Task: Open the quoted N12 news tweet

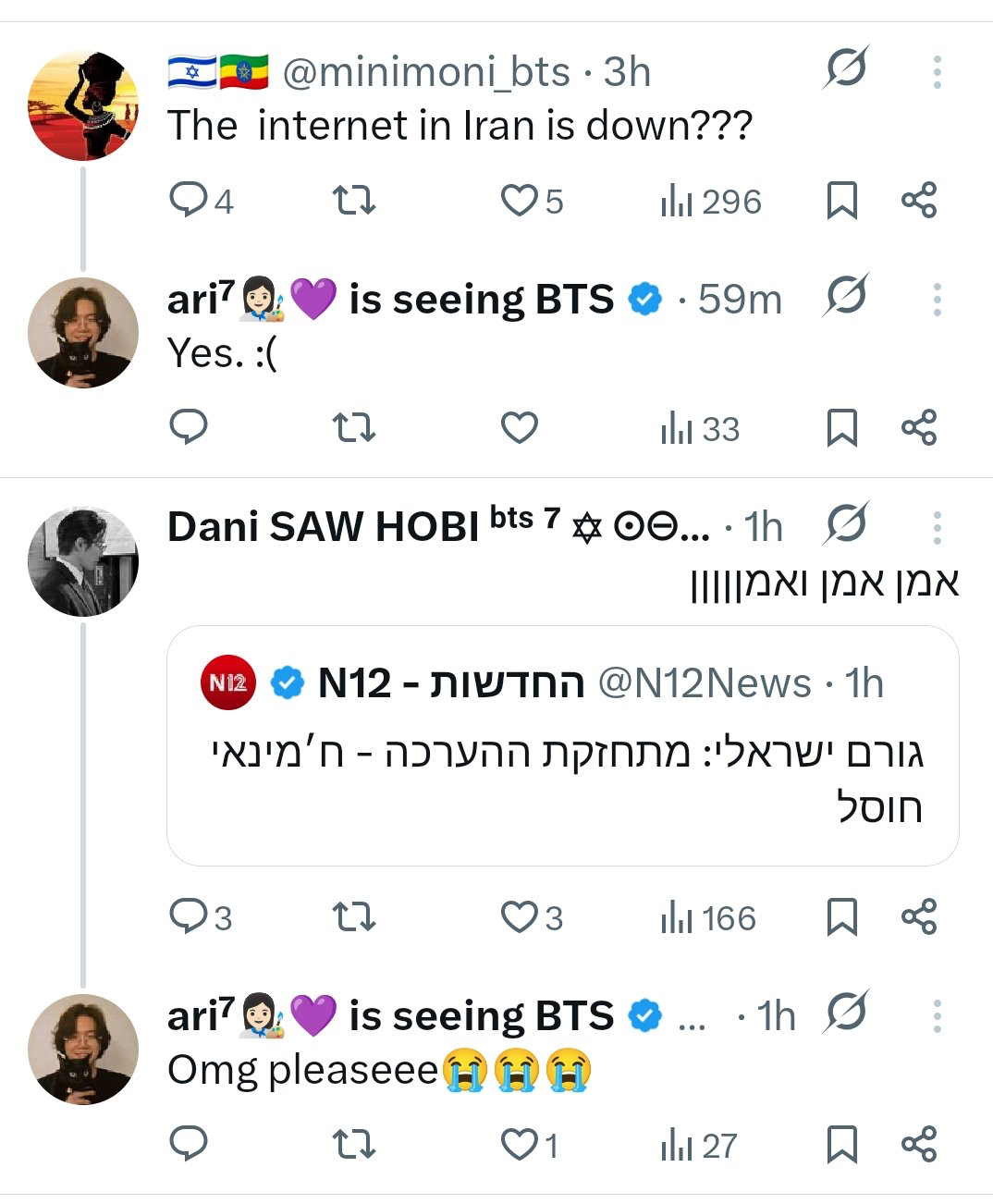Action: (x=562, y=777)
